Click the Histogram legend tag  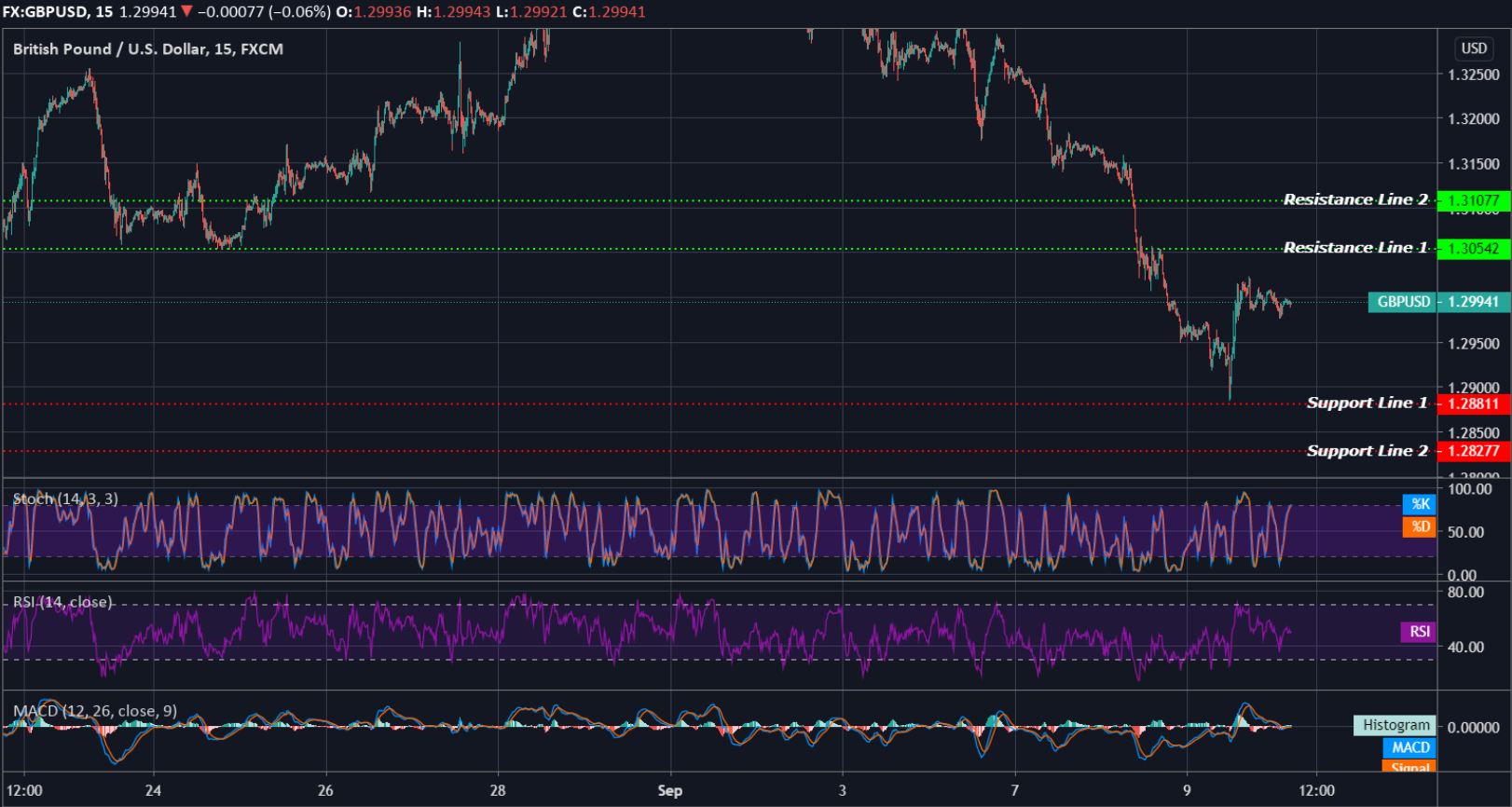pyautogui.click(x=1395, y=725)
